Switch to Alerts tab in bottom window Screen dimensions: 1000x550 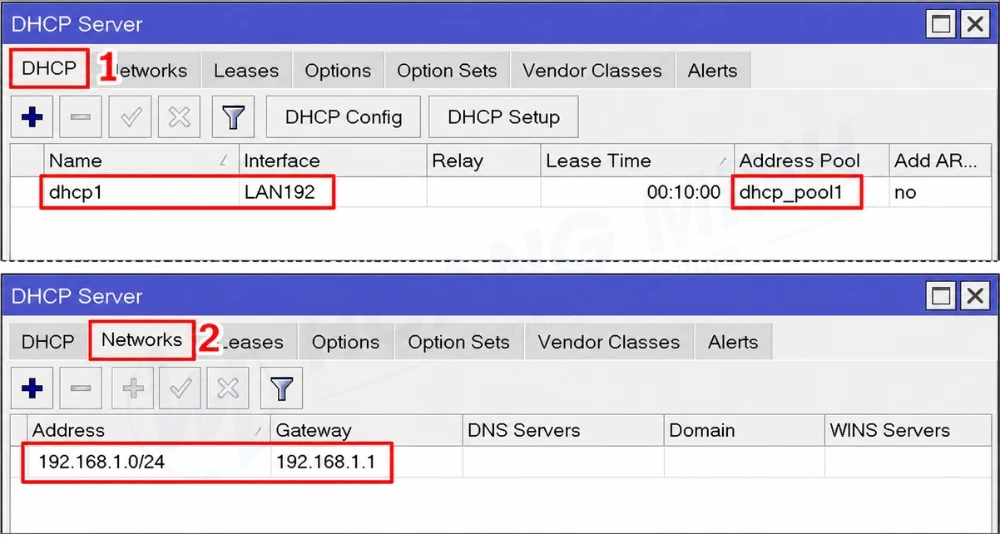point(733,342)
